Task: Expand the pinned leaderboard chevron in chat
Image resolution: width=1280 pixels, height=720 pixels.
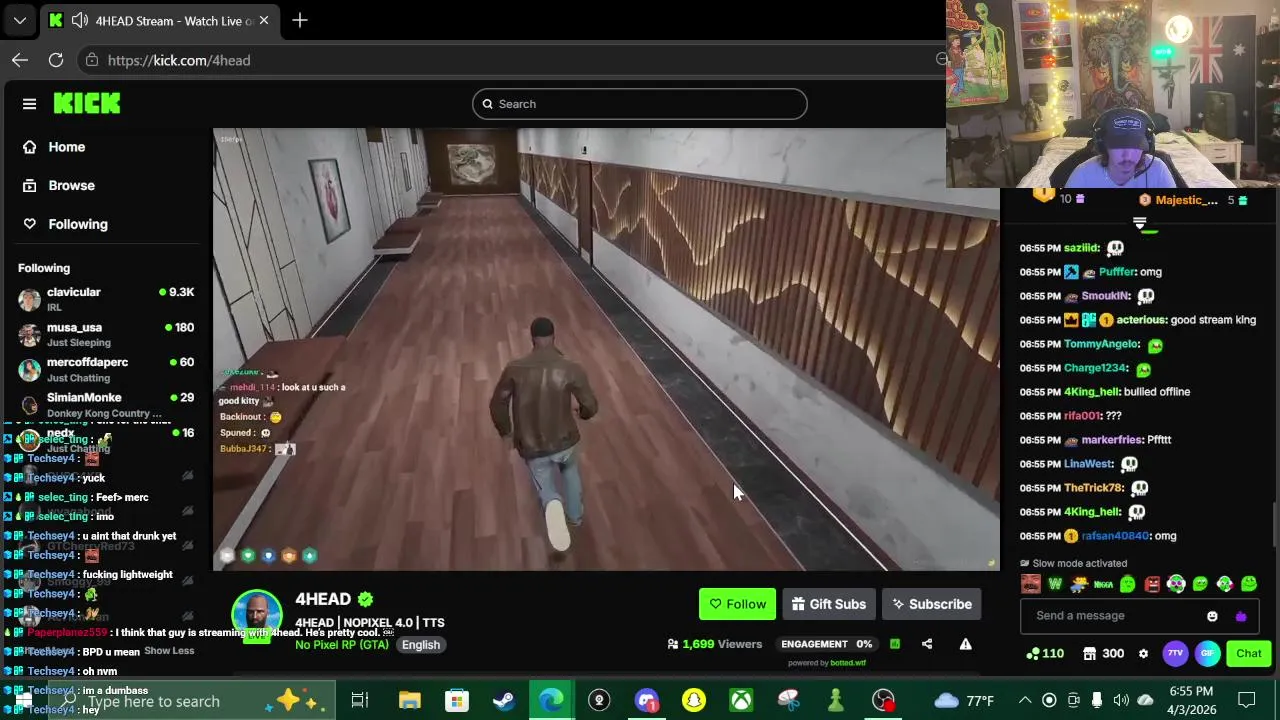Action: pyautogui.click(x=1139, y=224)
